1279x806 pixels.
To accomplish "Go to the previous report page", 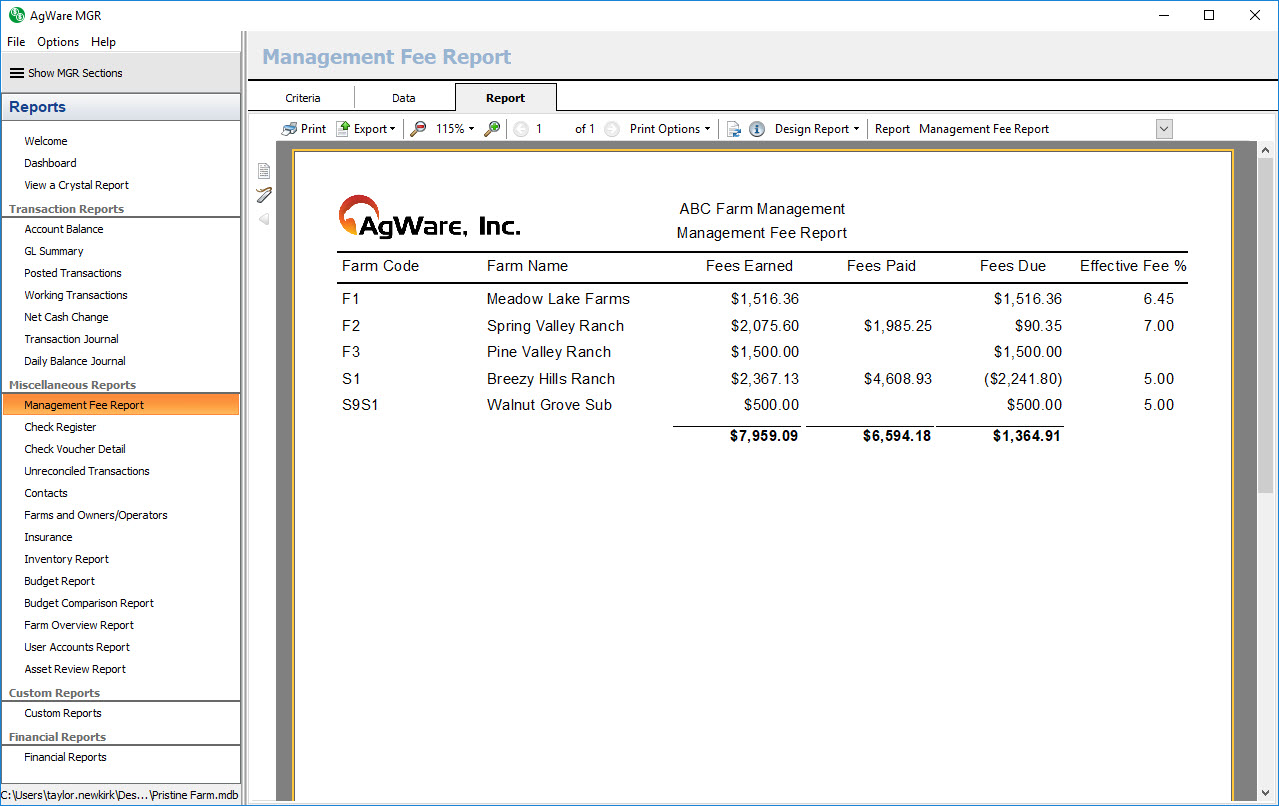I will [x=521, y=129].
